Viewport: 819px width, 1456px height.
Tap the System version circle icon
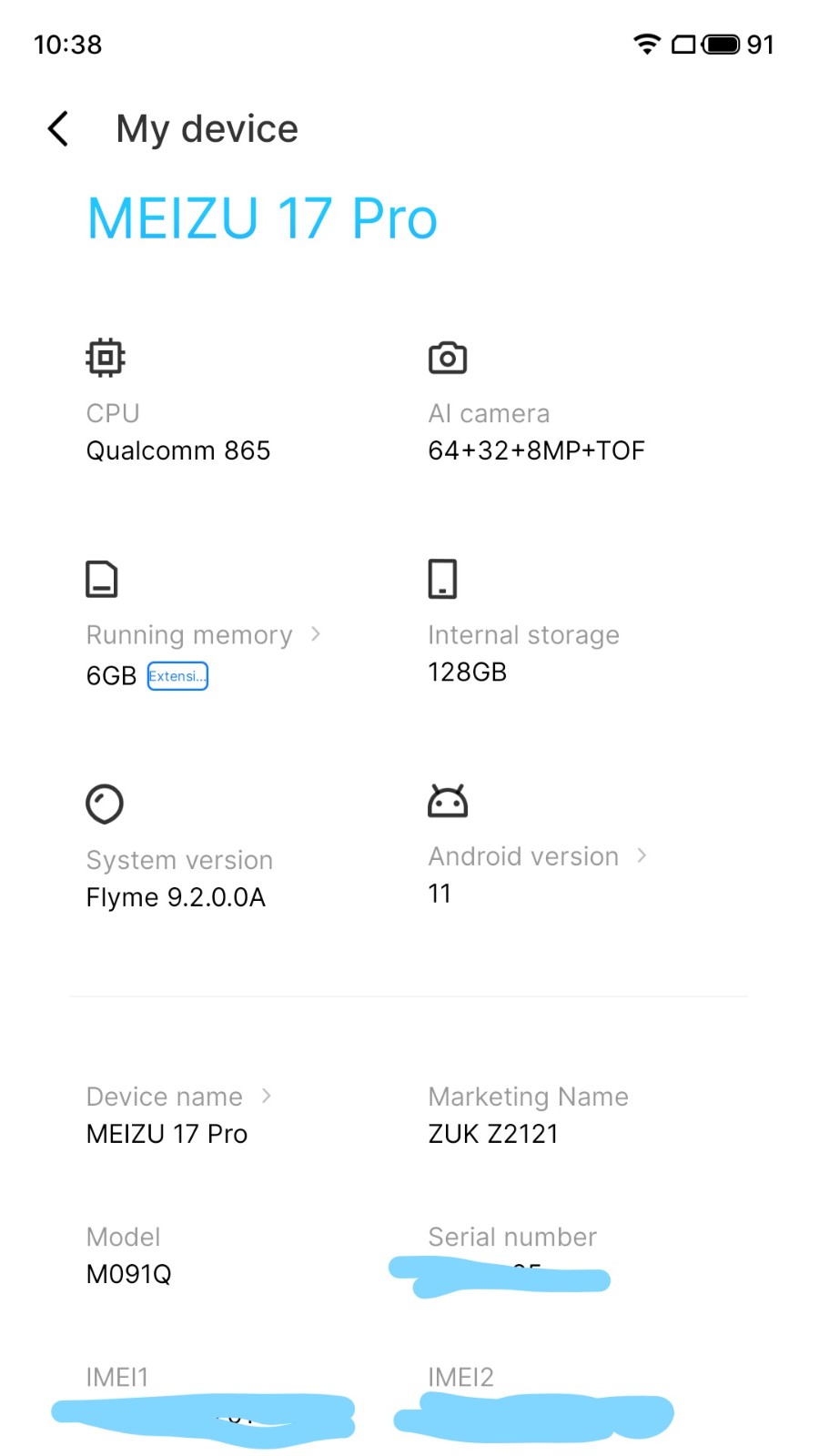(x=105, y=804)
